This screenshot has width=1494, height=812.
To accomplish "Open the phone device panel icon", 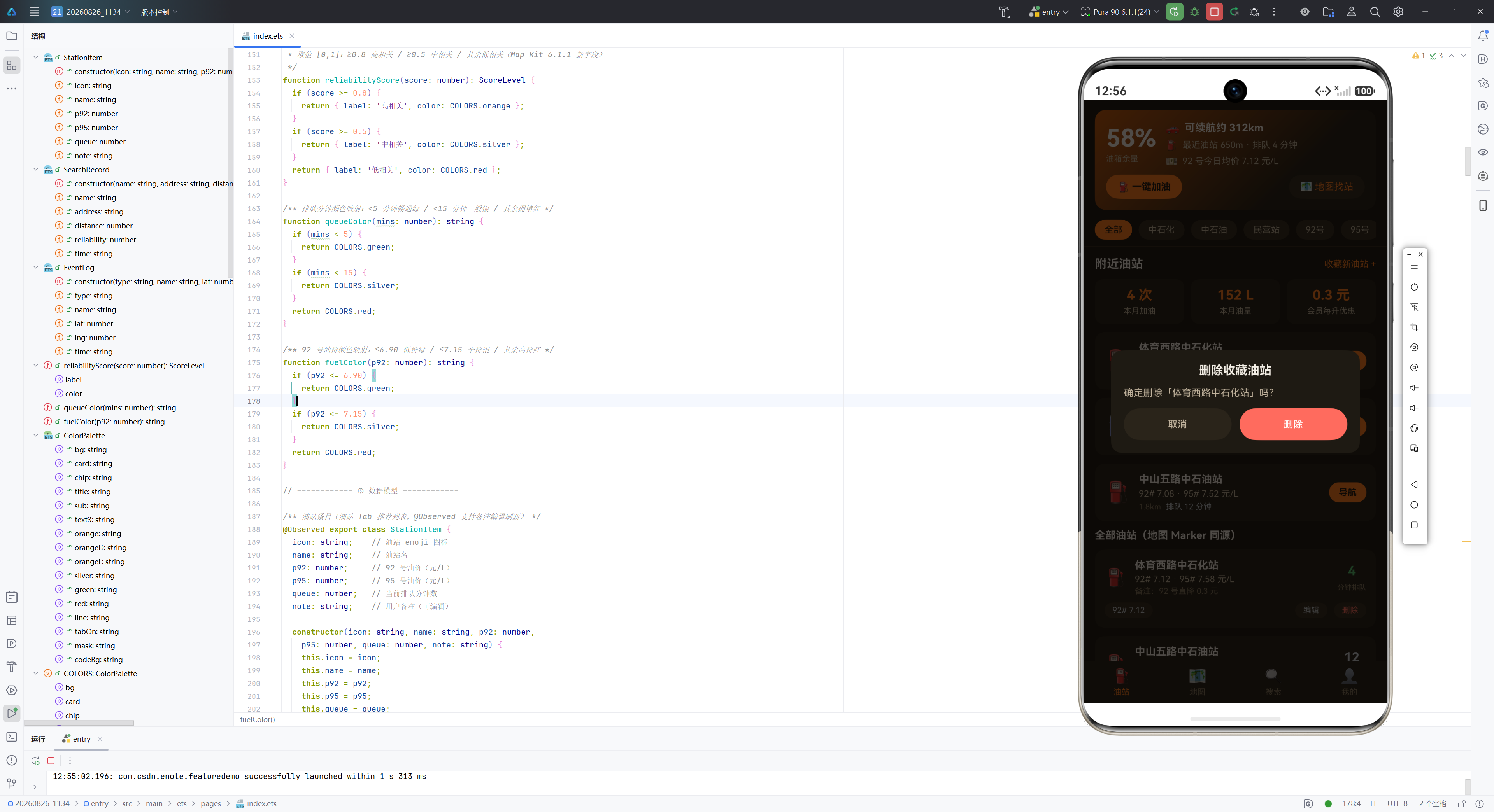I will [x=1483, y=205].
